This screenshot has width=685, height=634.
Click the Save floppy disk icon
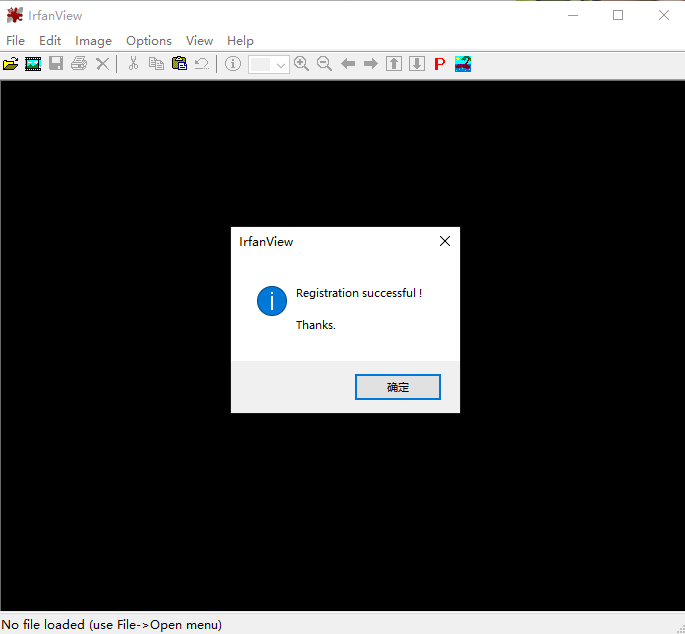56,64
